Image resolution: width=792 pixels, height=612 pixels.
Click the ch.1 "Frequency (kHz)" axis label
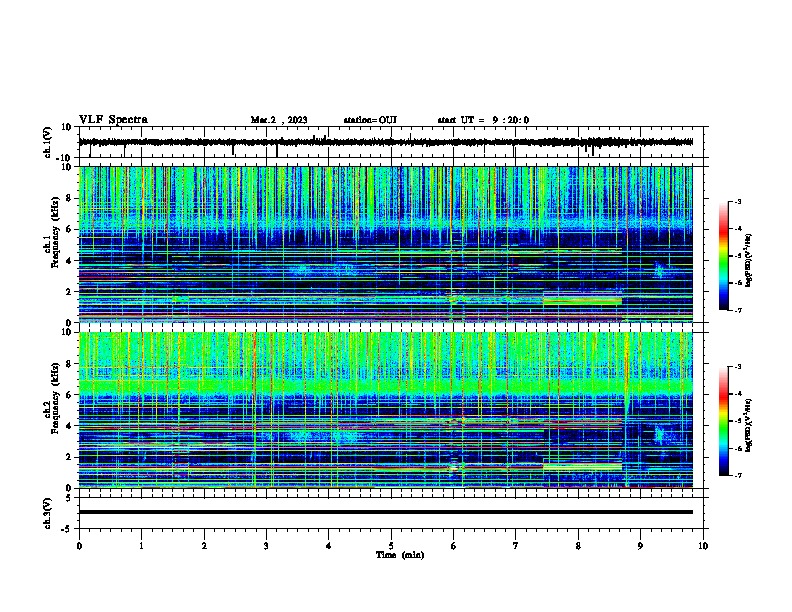click(55, 233)
